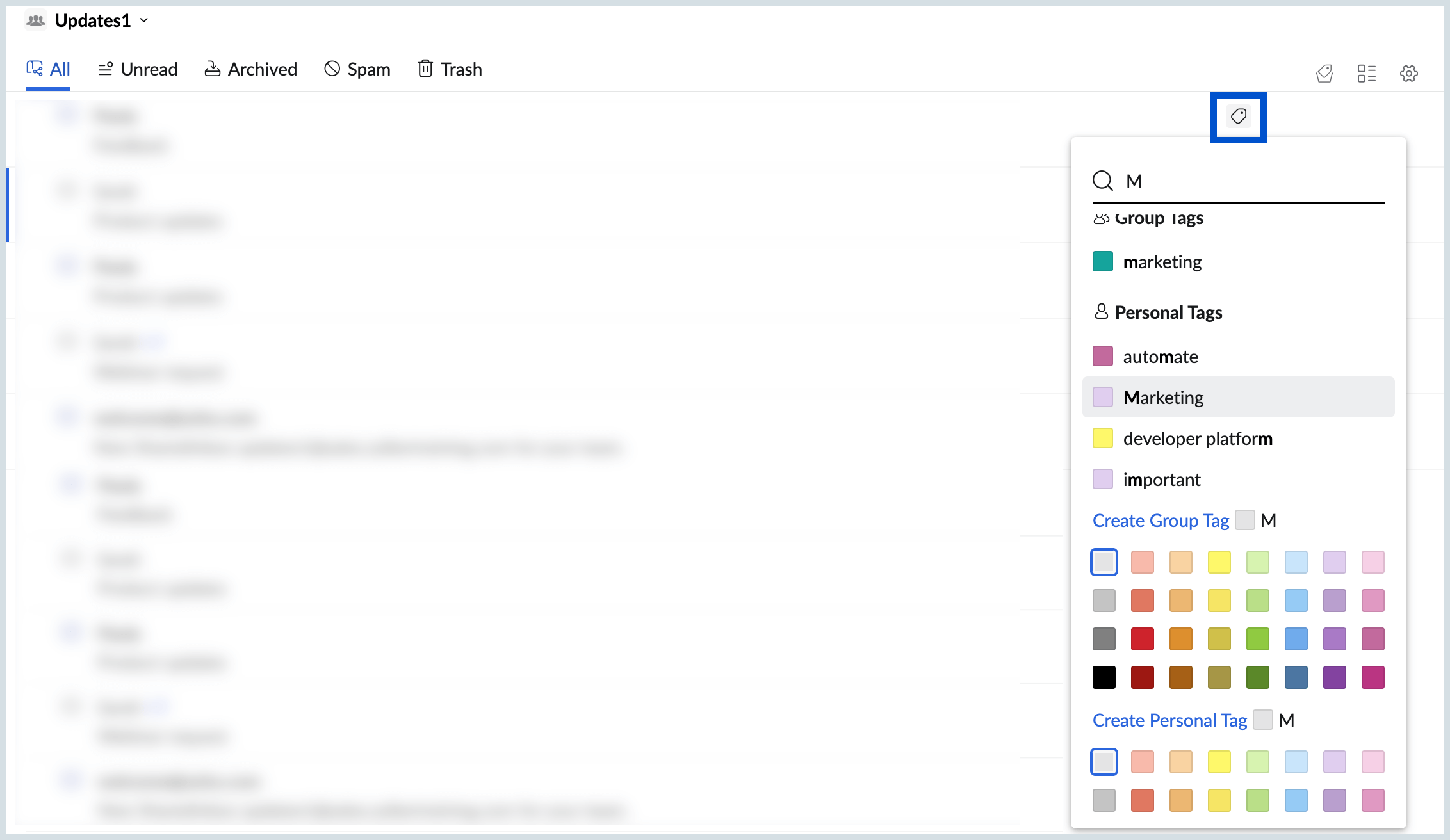
Task: Switch to the All tab
Action: coord(48,69)
